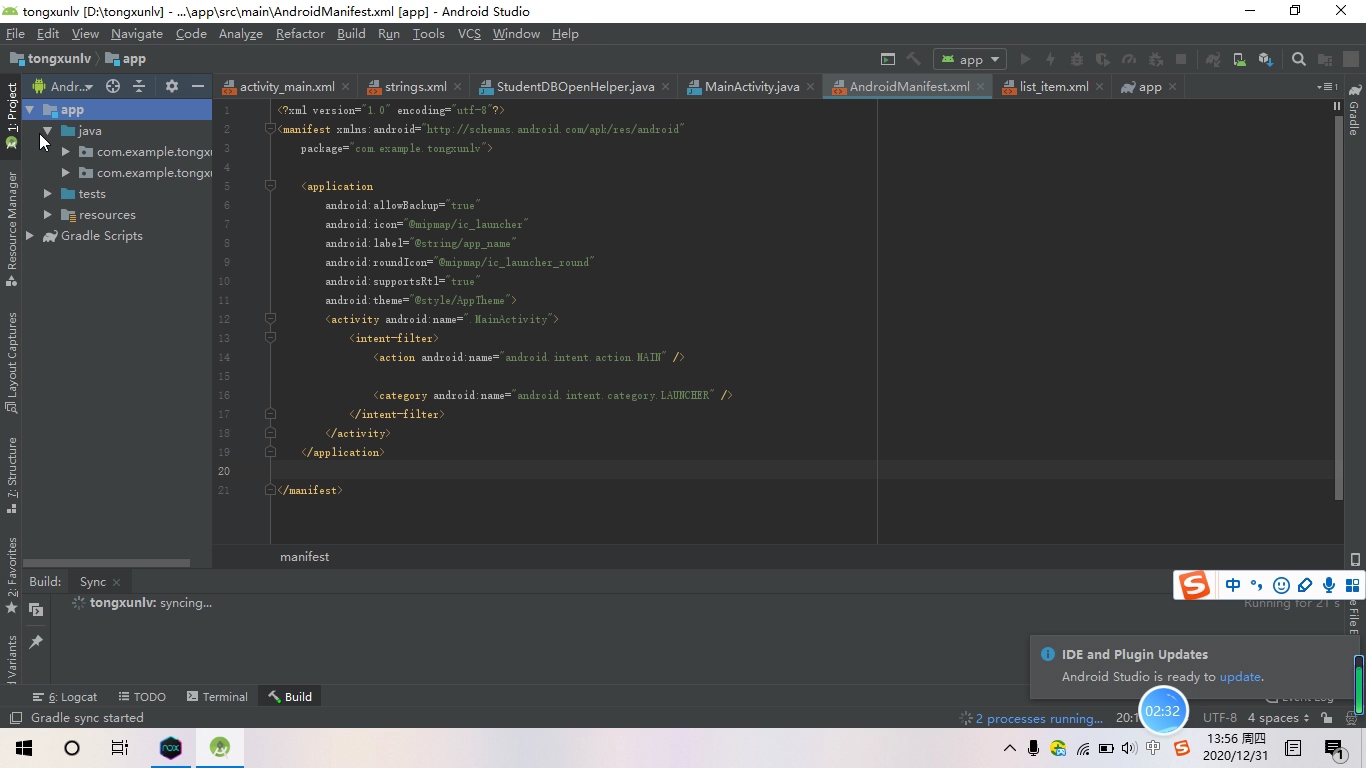The width and height of the screenshot is (1366, 768).
Task: Toggle the Favorites side panel
Action: pyautogui.click(x=11, y=575)
